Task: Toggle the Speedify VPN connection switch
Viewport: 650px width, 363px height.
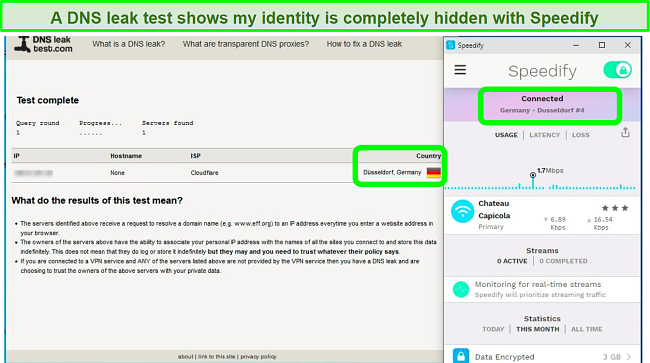Action: (x=617, y=70)
